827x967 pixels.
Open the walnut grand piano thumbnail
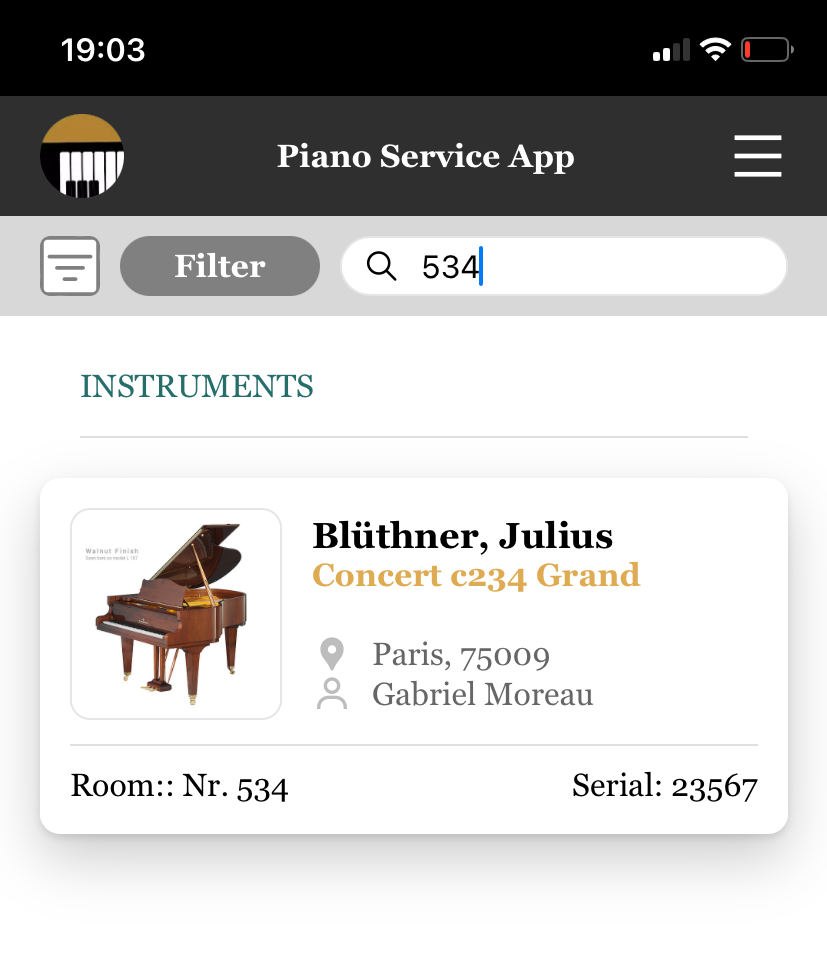click(176, 614)
